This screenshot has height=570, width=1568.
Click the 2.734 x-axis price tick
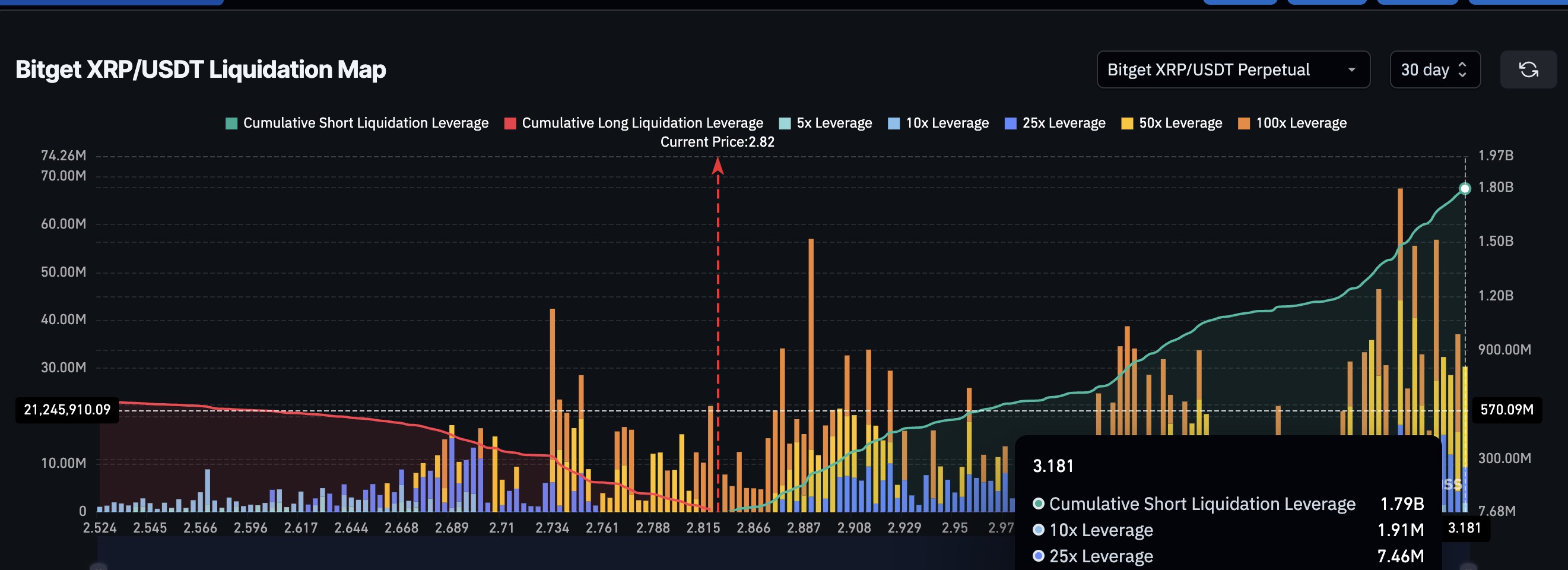[552, 528]
